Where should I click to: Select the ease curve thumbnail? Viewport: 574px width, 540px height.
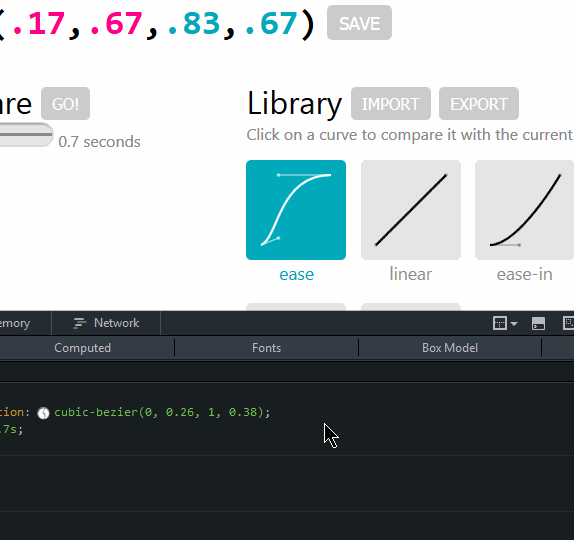[296, 210]
